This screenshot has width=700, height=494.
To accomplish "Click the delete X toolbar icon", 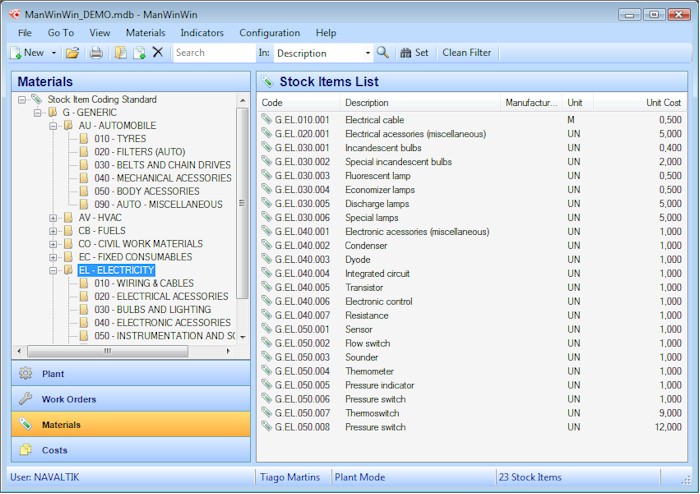I will pyautogui.click(x=158, y=52).
